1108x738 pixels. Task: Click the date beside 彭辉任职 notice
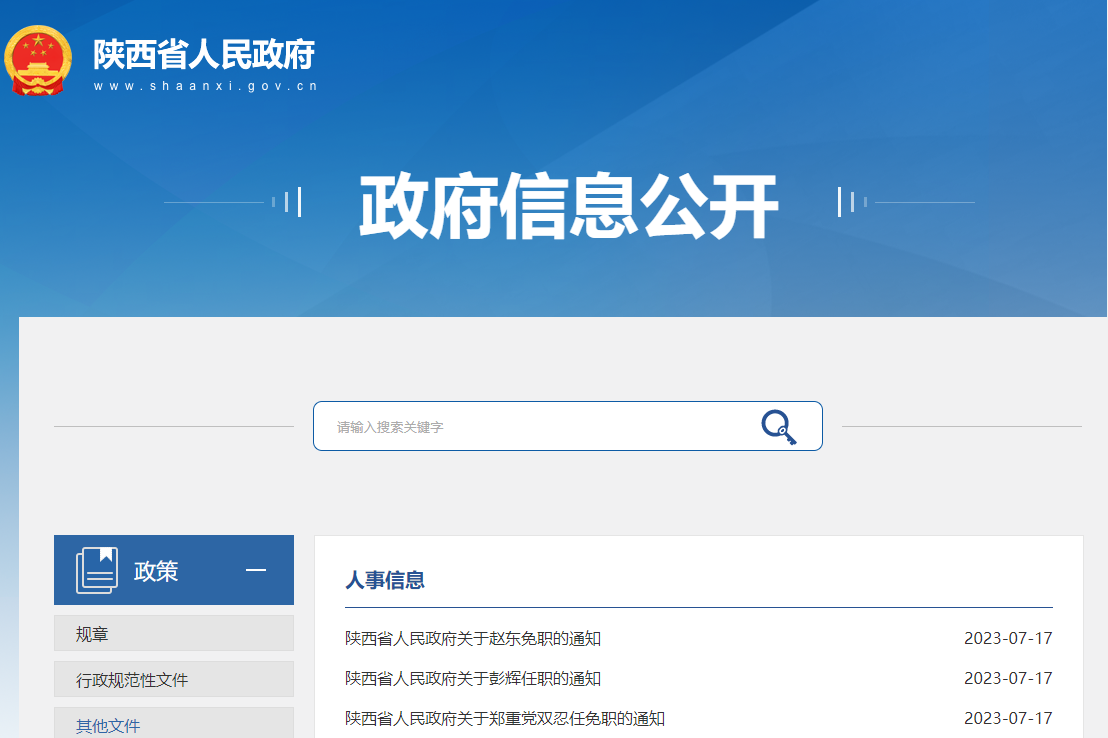coord(1008,678)
